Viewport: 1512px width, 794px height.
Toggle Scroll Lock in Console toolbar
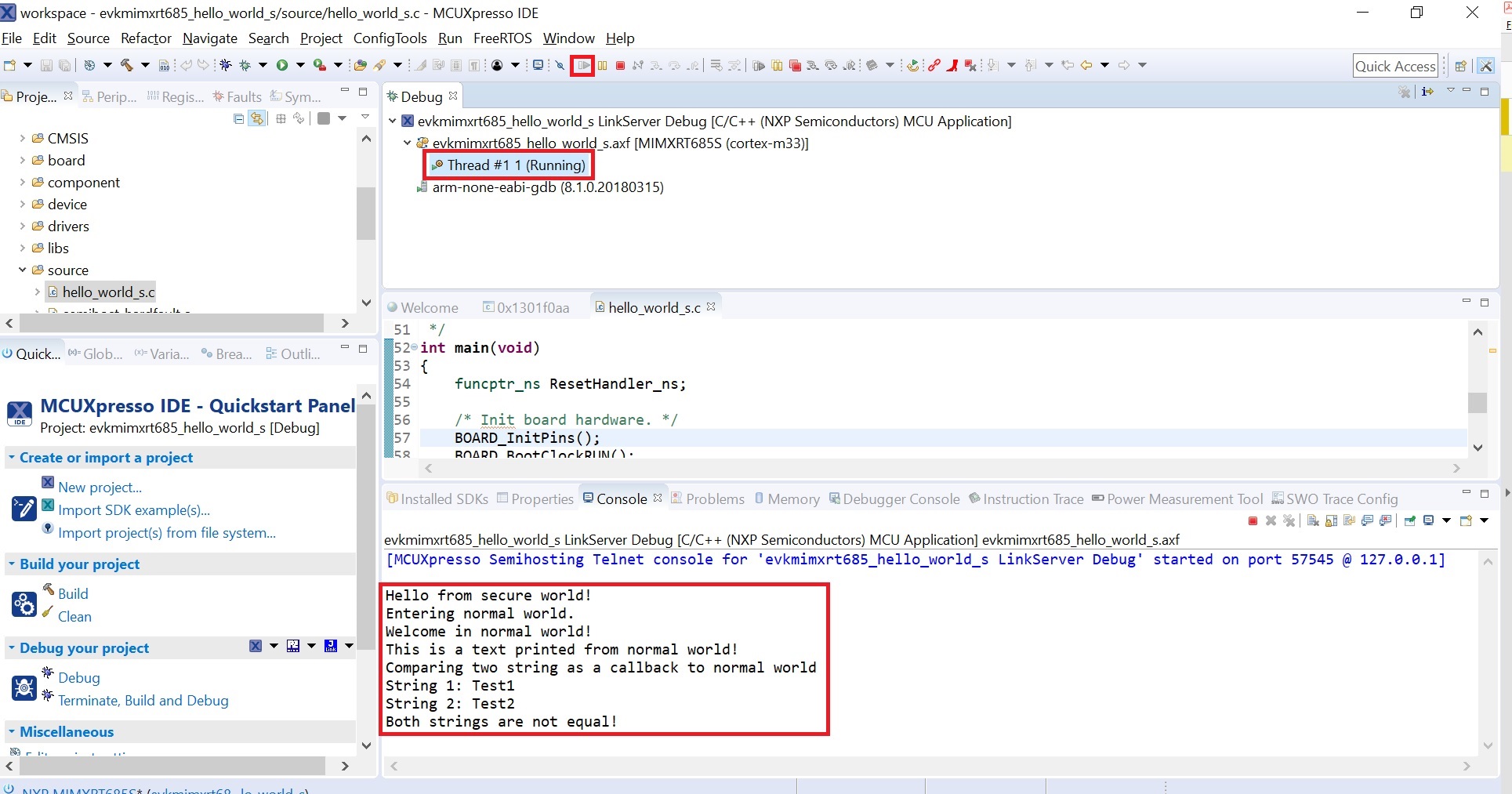pos(1331,521)
